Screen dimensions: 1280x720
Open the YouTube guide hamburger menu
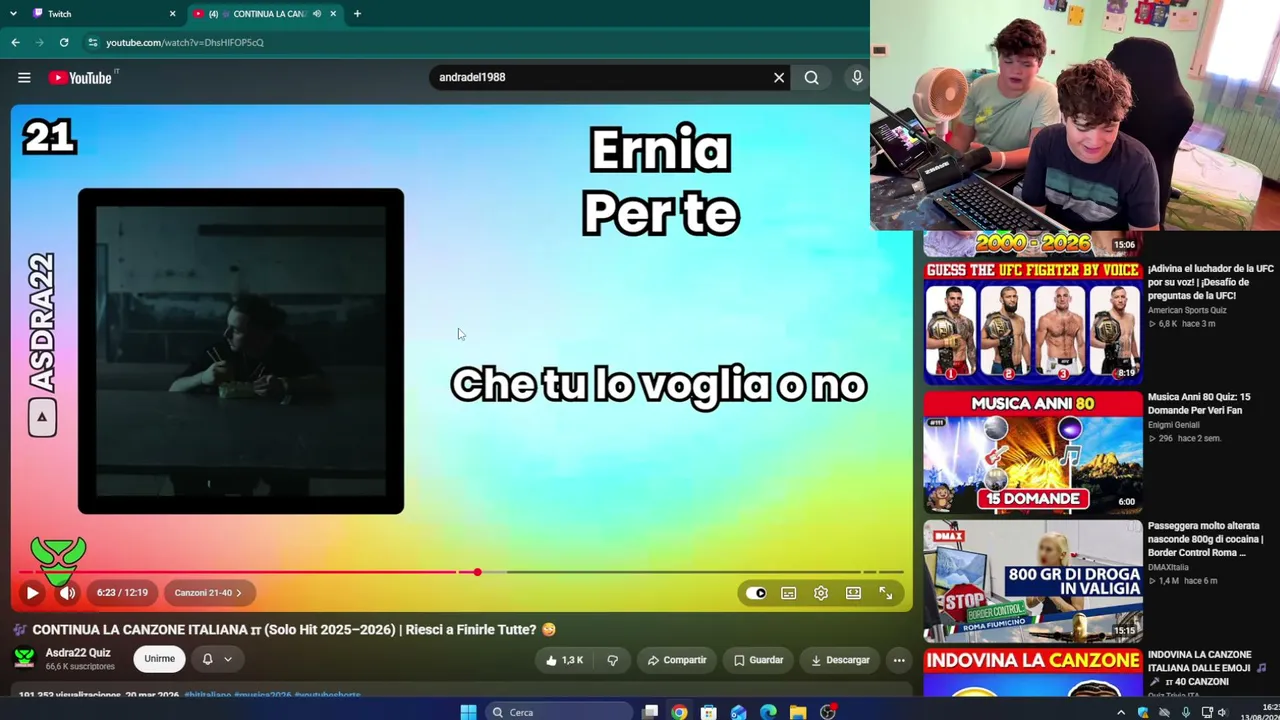pos(24,78)
